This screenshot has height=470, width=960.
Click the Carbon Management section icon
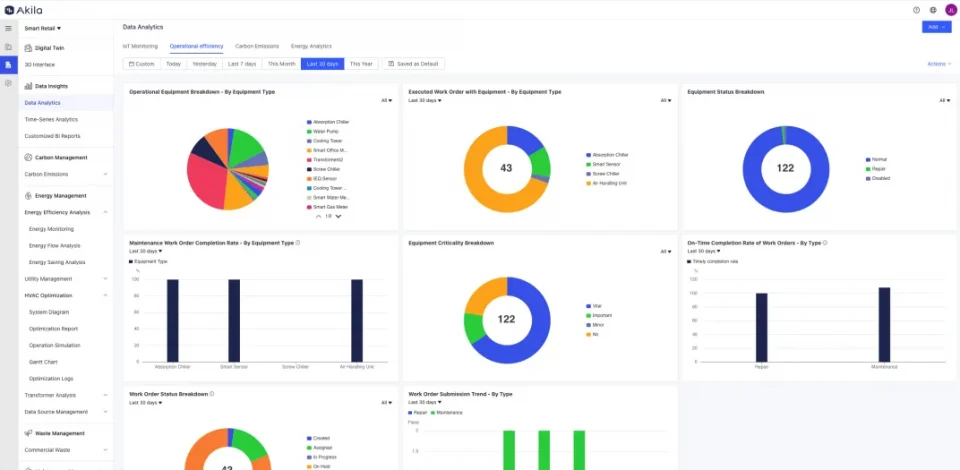28,157
